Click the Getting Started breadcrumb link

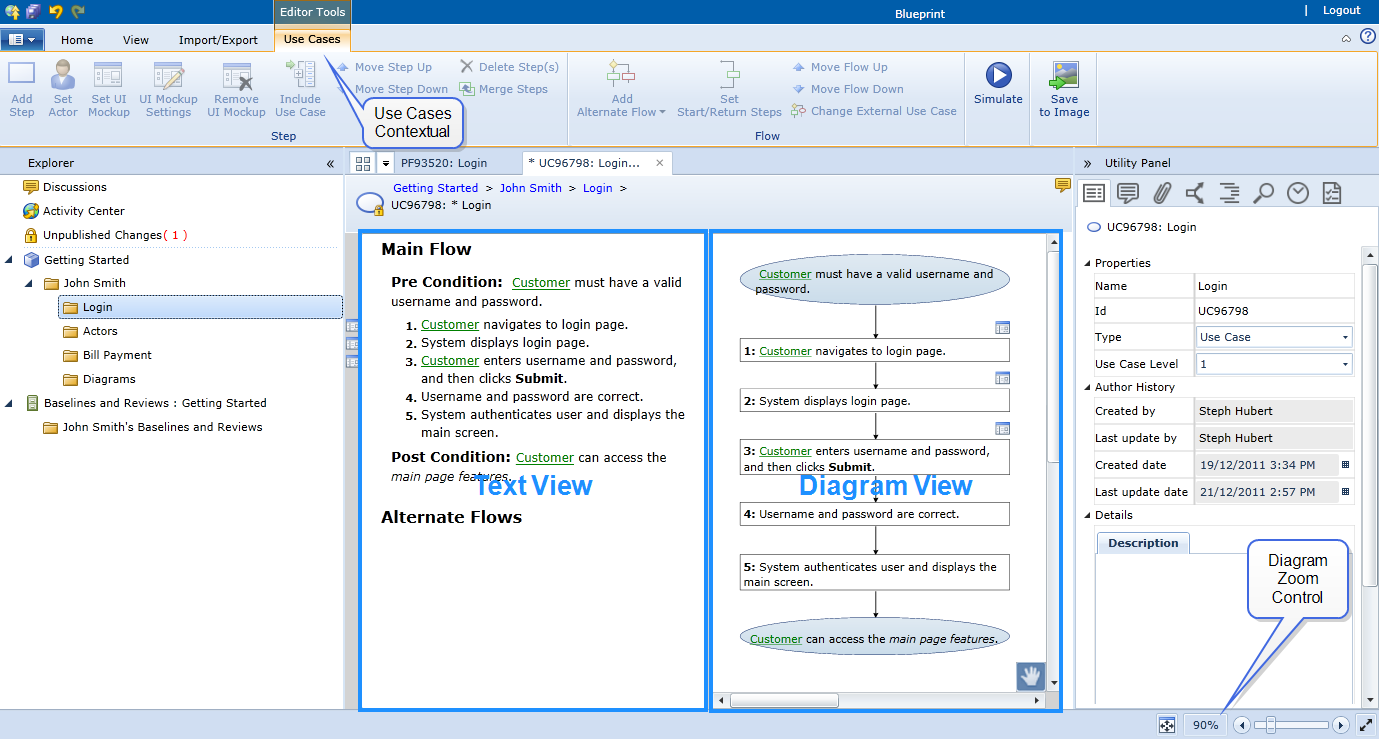click(435, 188)
